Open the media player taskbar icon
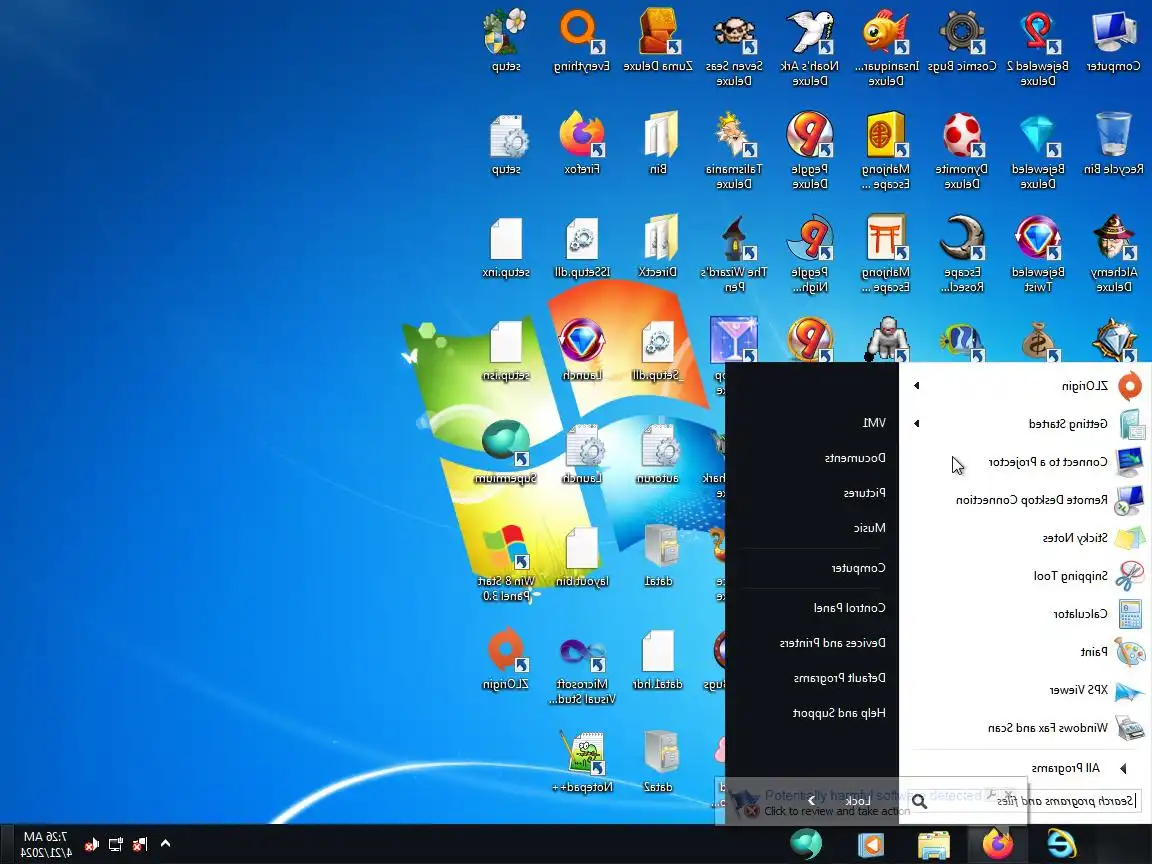 (870, 843)
